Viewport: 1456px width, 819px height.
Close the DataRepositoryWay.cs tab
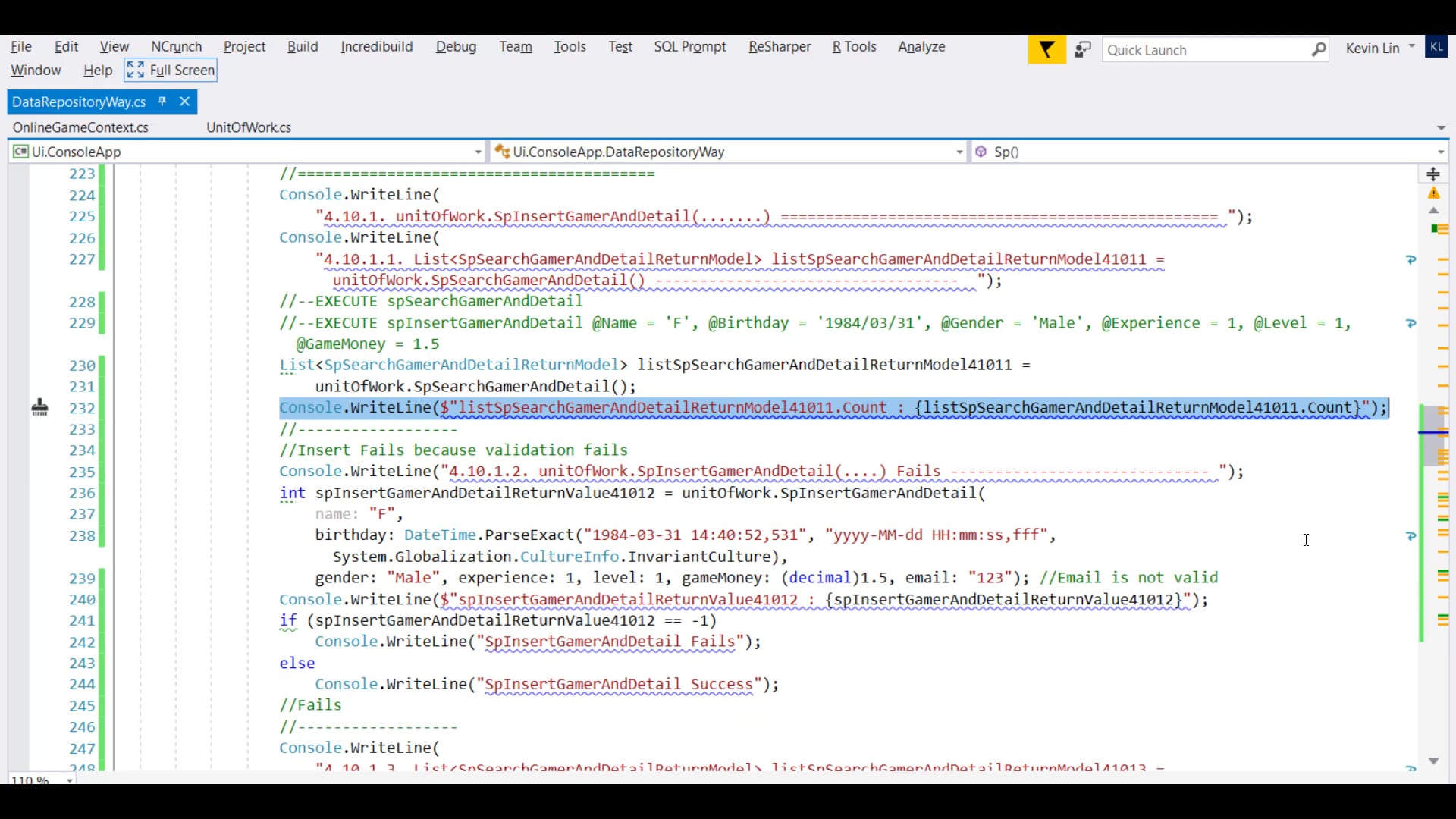[x=184, y=101]
